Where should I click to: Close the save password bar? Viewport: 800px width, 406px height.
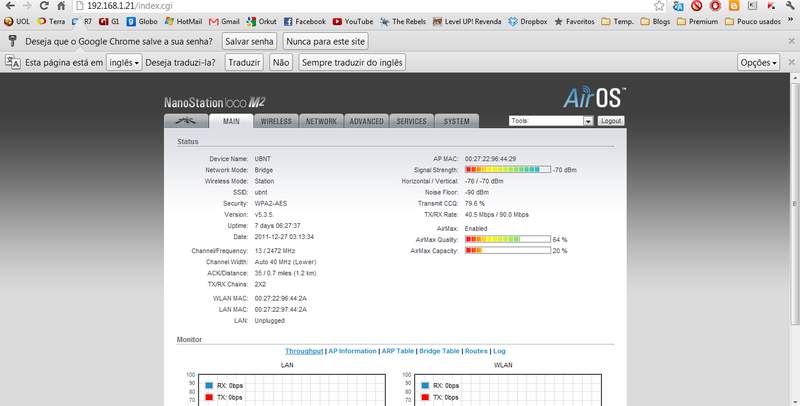[791, 41]
